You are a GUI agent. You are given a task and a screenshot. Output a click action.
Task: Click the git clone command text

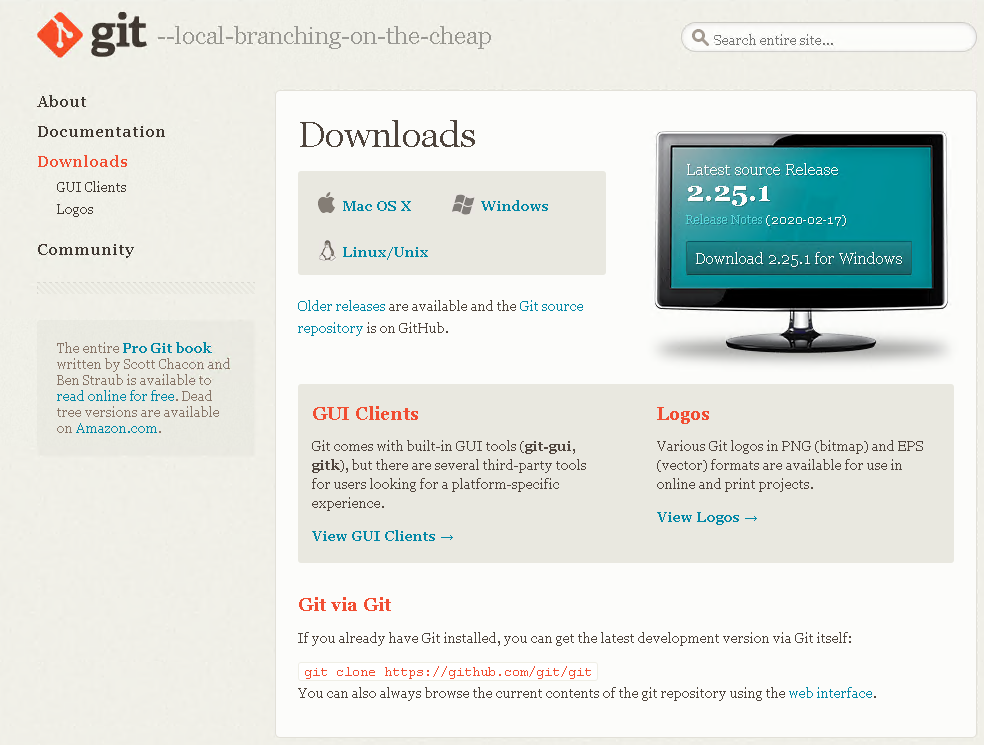click(x=447, y=672)
